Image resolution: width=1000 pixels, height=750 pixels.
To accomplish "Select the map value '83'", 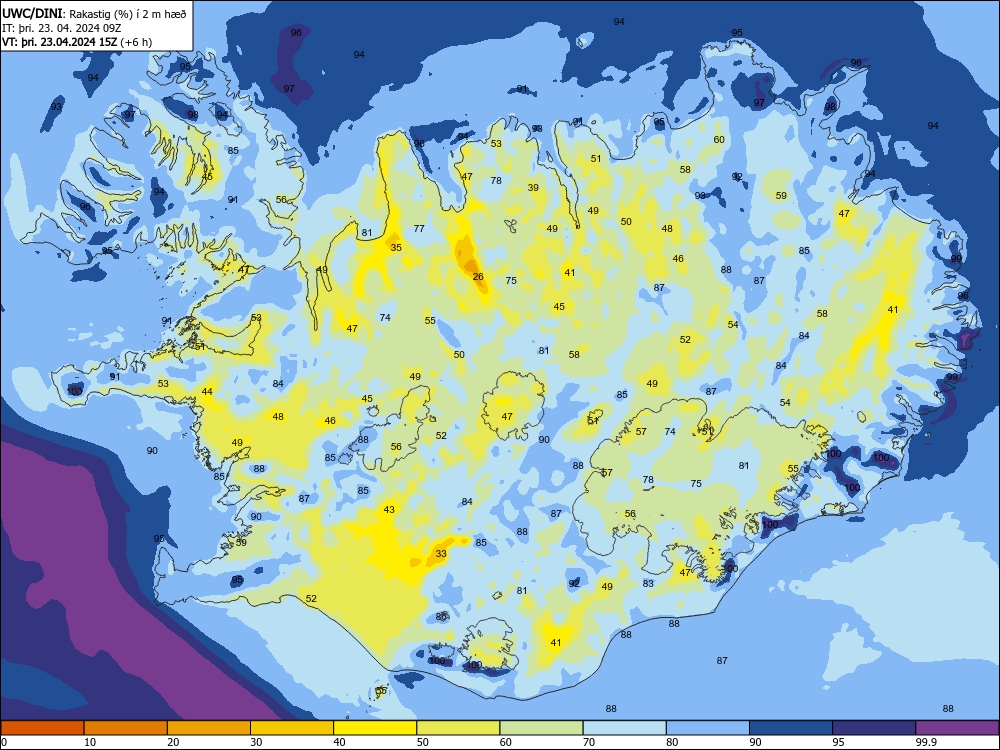I will 648,583.
